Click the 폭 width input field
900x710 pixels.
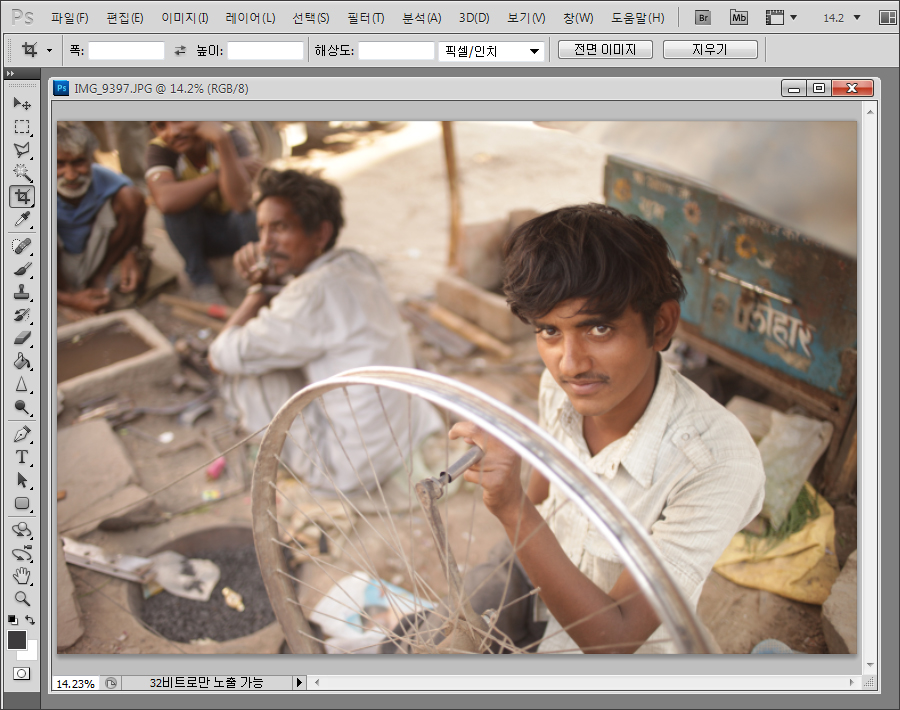[x=126, y=51]
